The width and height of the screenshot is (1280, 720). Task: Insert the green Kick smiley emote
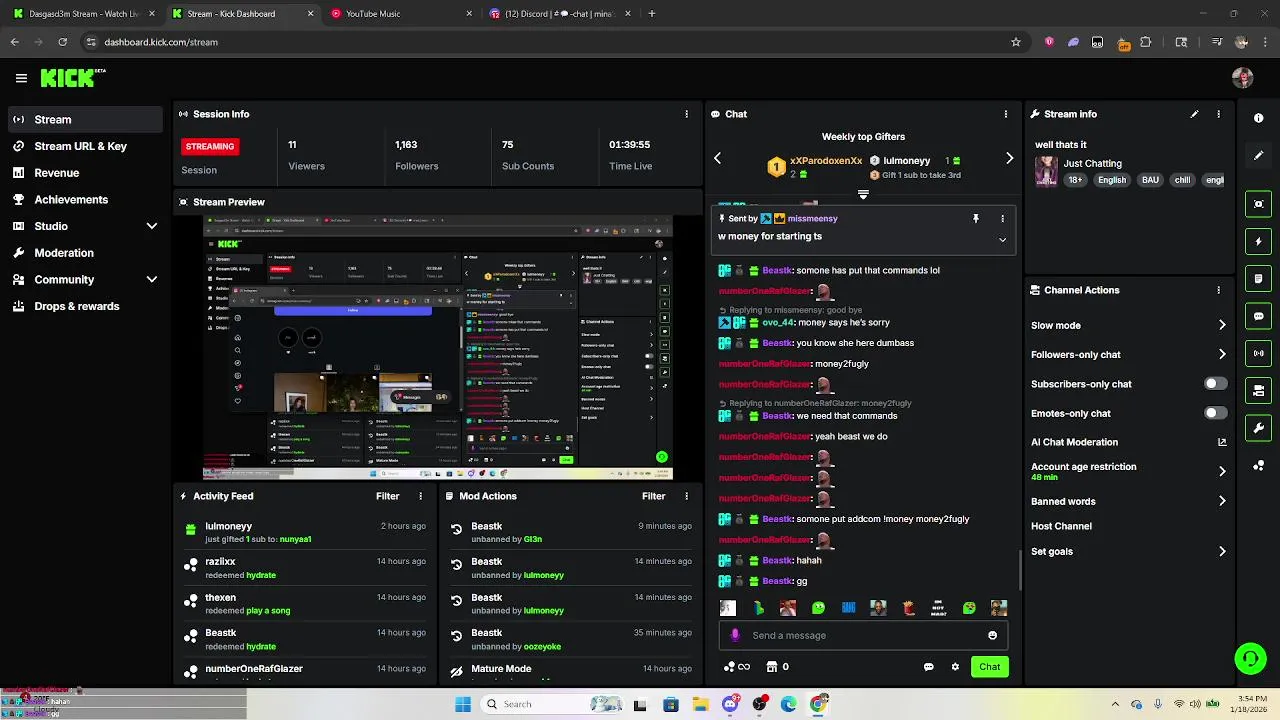[819, 608]
